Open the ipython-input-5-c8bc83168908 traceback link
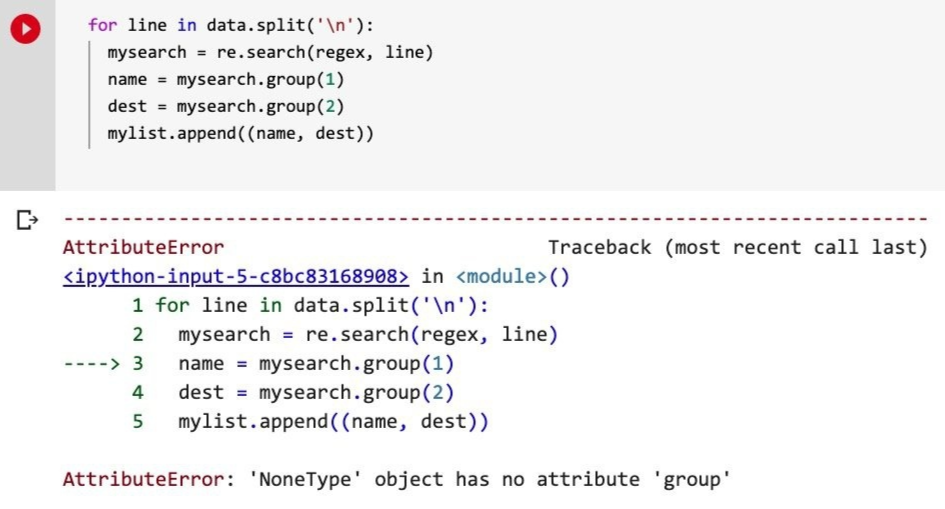This screenshot has width=945, height=509. coord(236,276)
